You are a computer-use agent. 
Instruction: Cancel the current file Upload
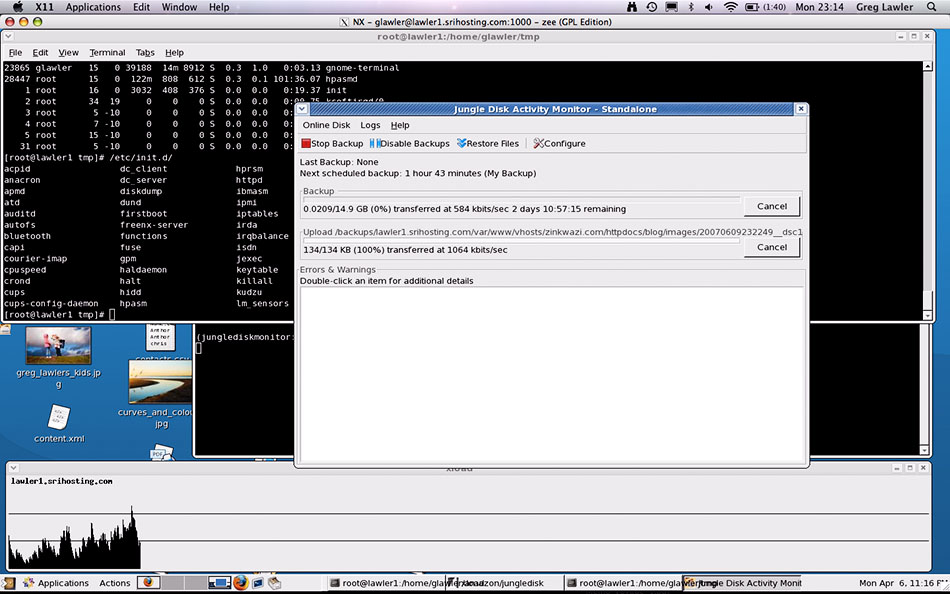point(772,247)
